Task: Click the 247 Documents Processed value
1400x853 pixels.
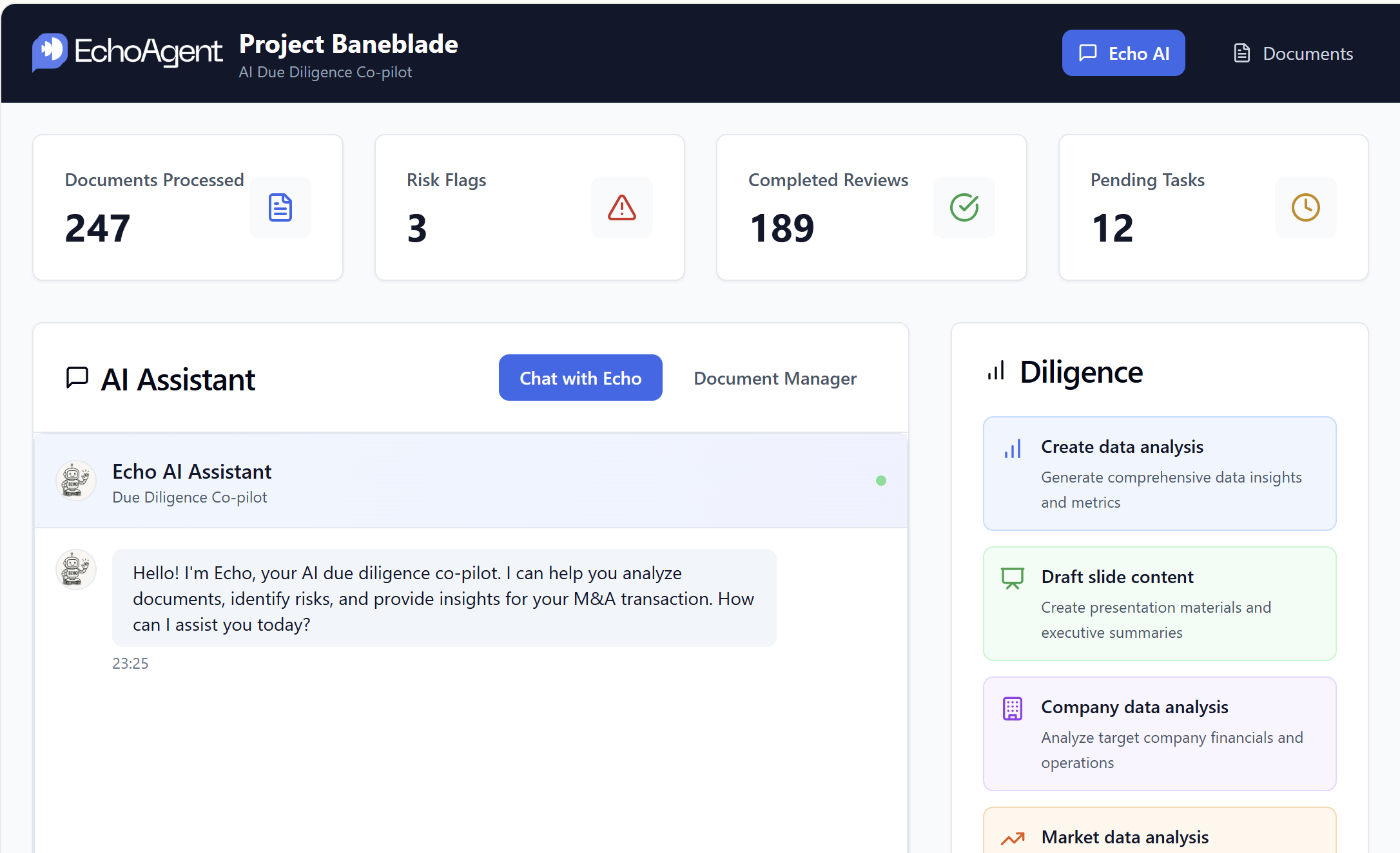Action: tap(98, 228)
